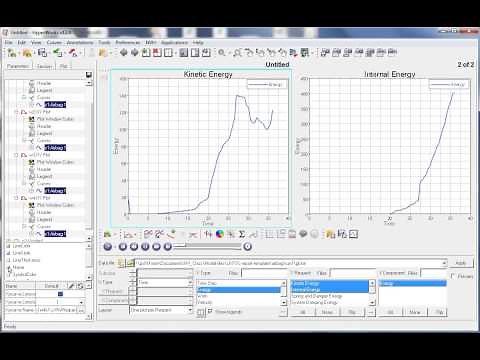Viewport: 480px width, 360px height.
Task: Open the Sigma statistics tool
Action: click(242, 234)
